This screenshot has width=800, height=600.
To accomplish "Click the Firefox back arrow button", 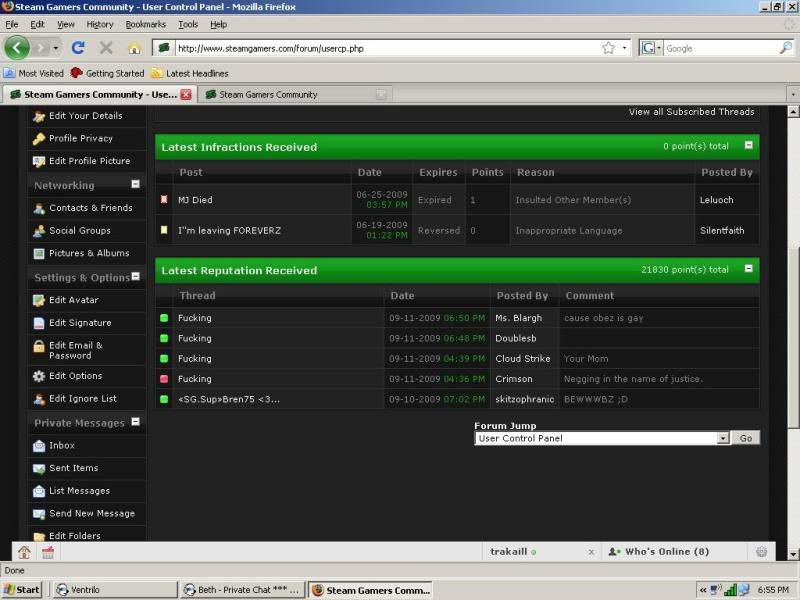I will pos(17,48).
